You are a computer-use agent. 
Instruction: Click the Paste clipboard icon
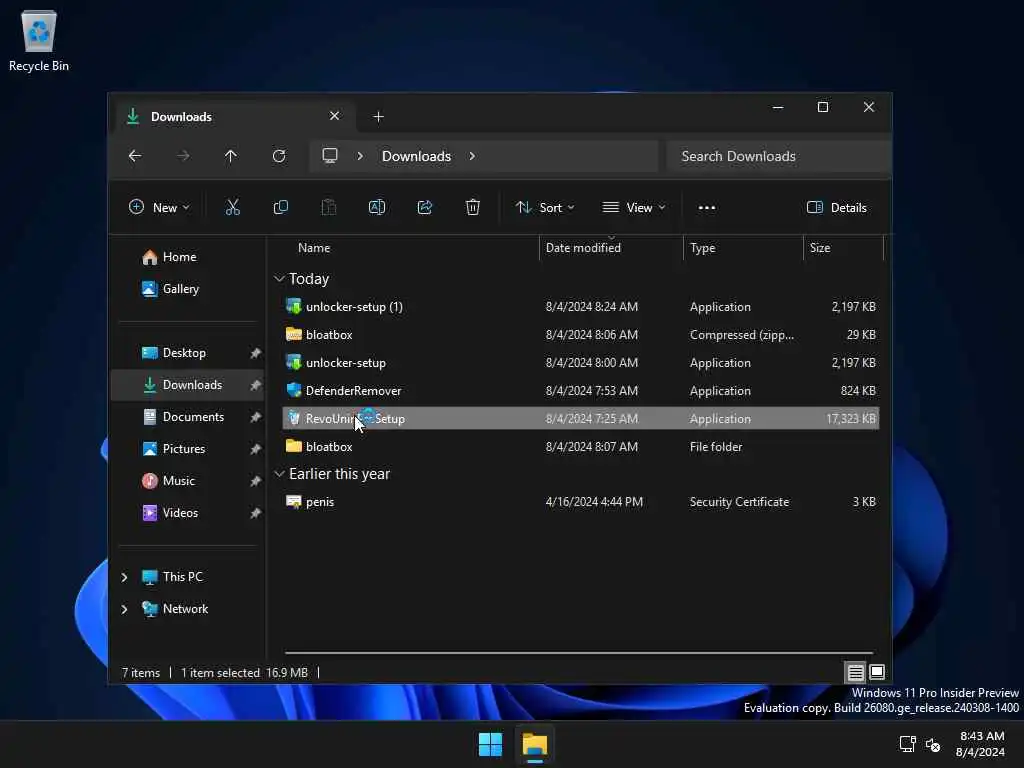pos(328,208)
